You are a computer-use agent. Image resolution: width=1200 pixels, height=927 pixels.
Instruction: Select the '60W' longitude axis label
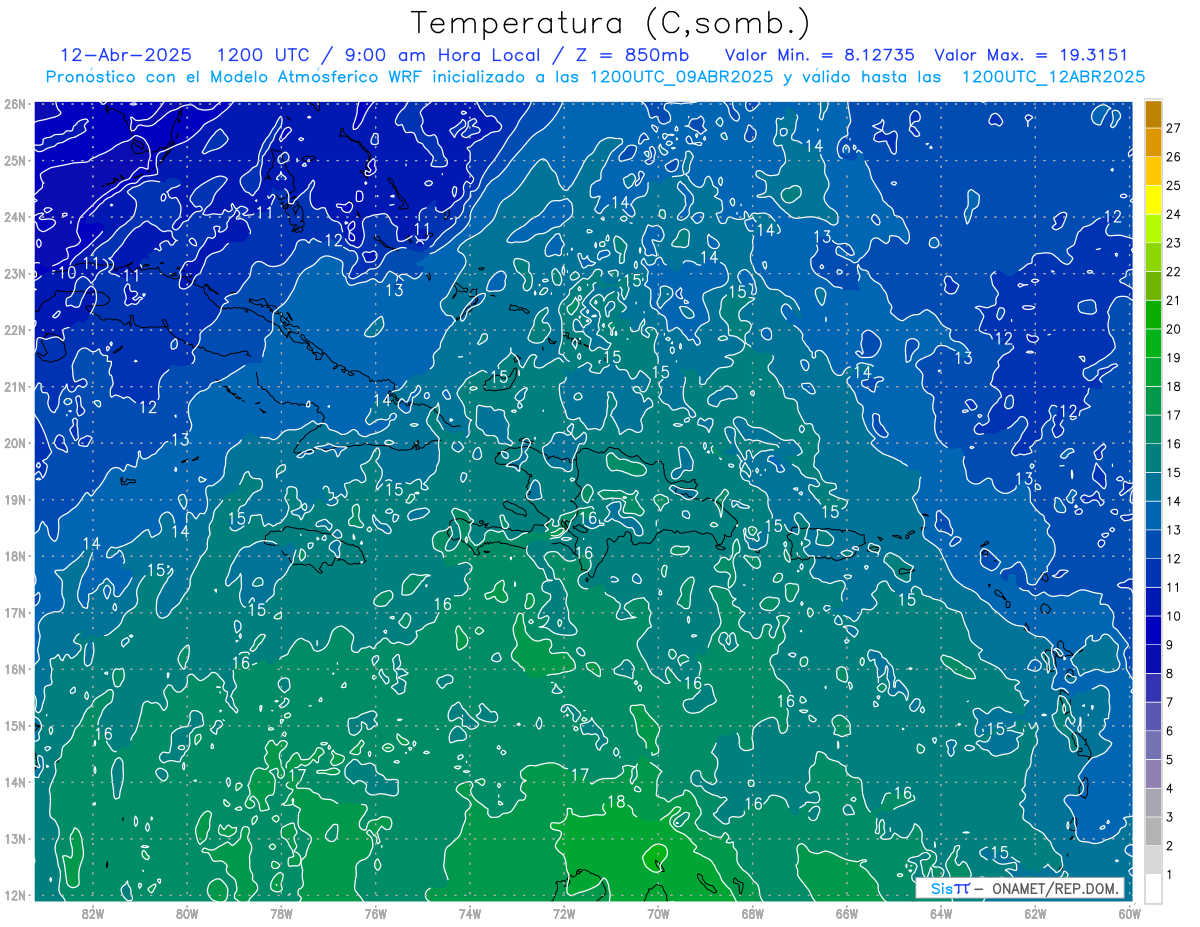tap(1129, 913)
